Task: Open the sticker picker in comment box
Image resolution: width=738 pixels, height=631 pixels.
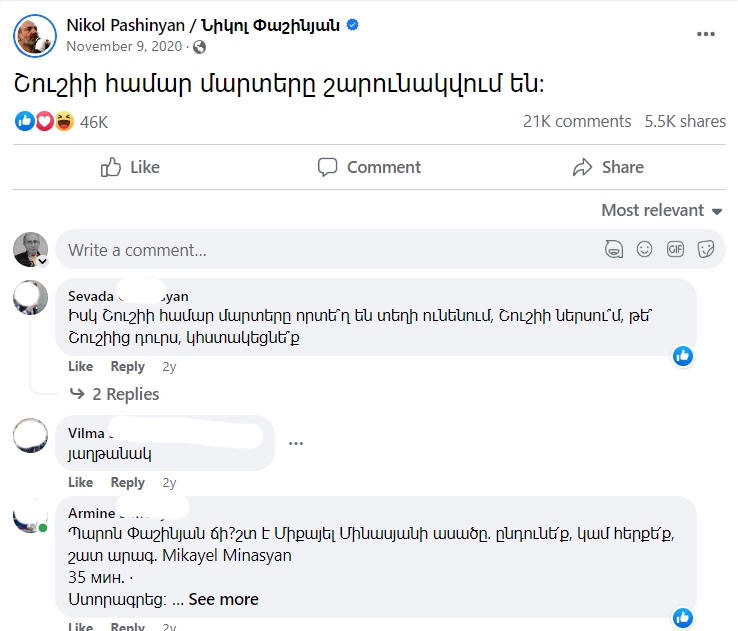Action: (x=705, y=249)
